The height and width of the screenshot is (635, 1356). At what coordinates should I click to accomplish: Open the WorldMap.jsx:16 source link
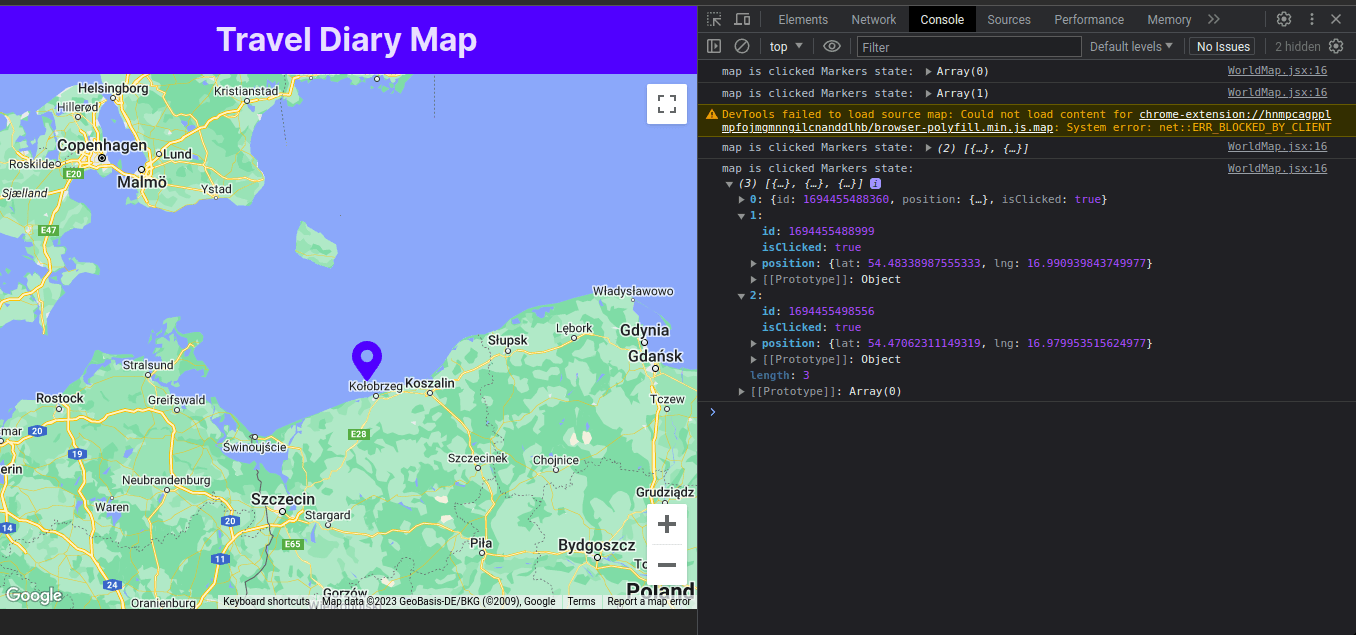coord(1276,71)
